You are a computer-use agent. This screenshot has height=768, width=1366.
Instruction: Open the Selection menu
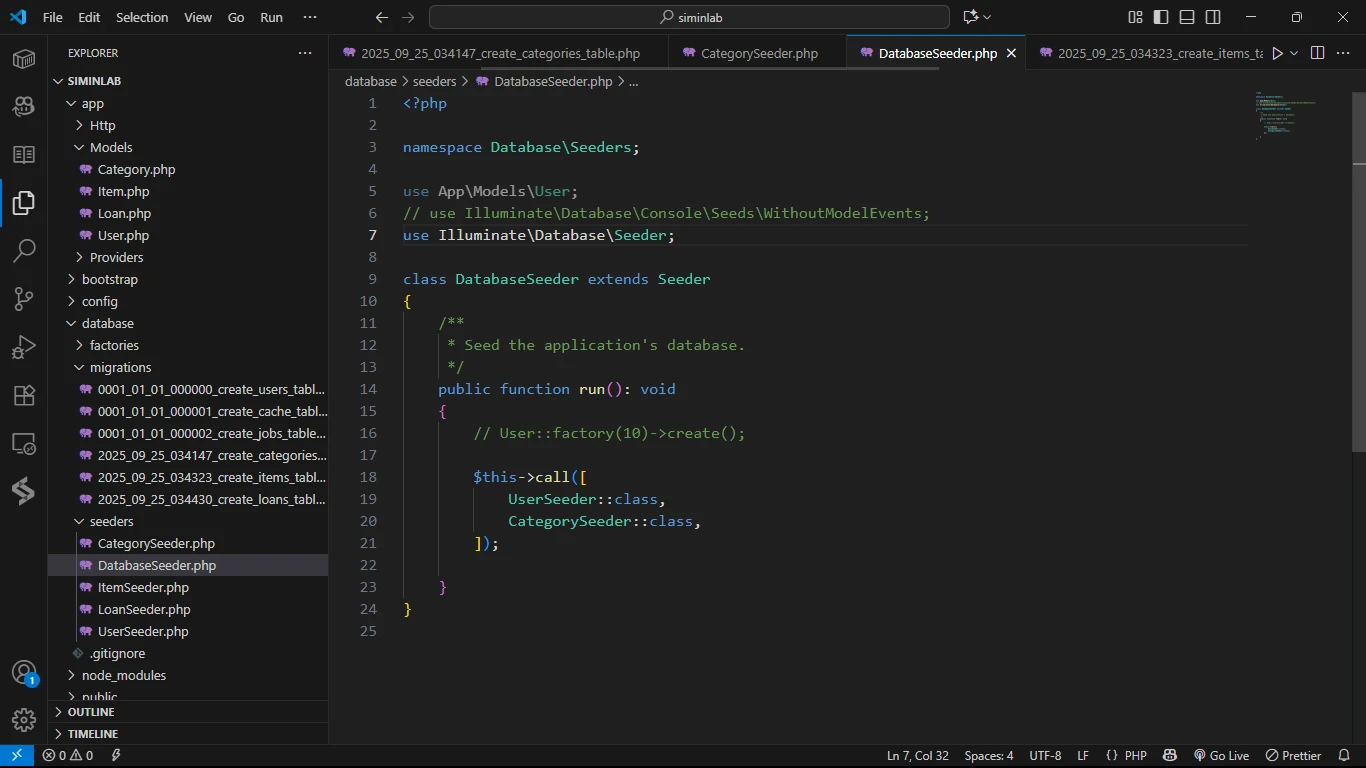pyautogui.click(x=142, y=17)
